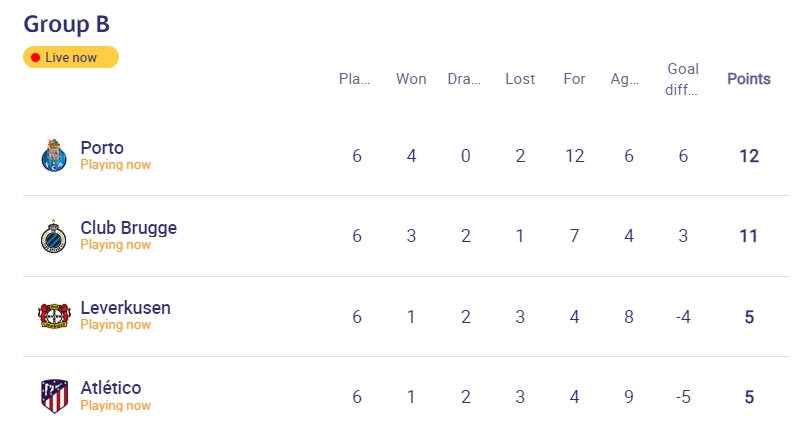Click the Porto club crest icon
This screenshot has height=439, width=799.
tap(54, 155)
